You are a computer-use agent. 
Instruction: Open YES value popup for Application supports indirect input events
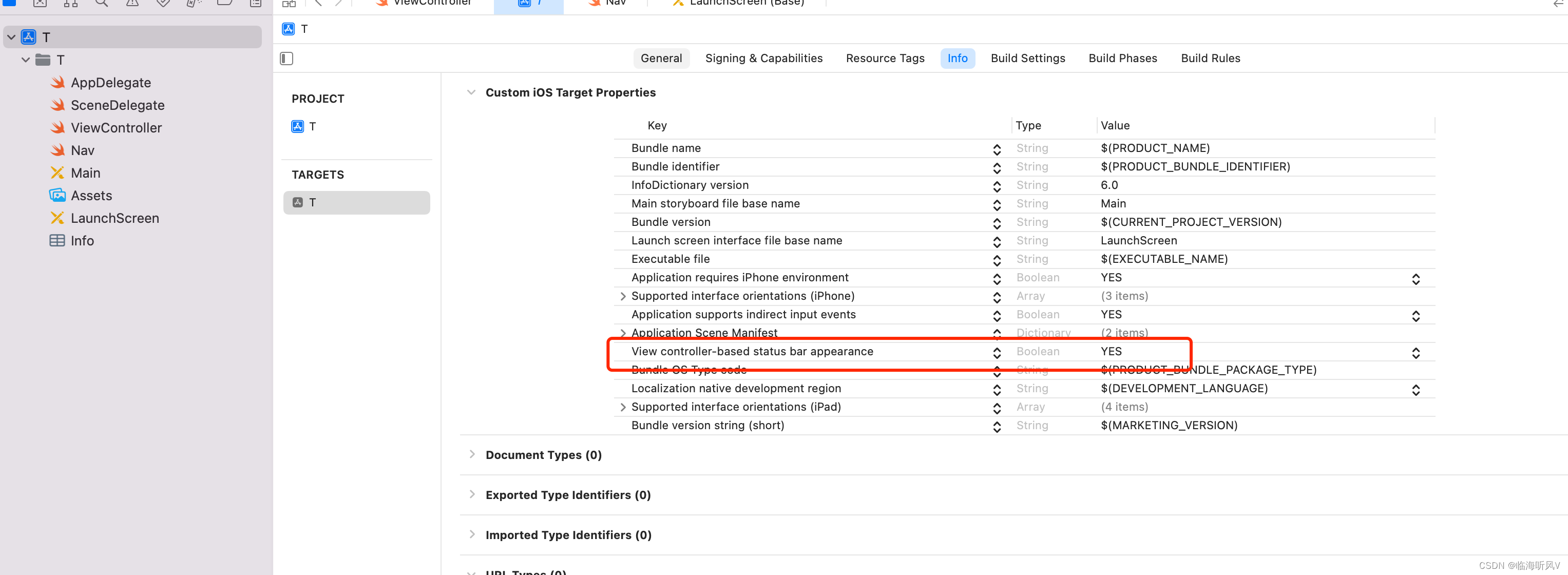1416,316
